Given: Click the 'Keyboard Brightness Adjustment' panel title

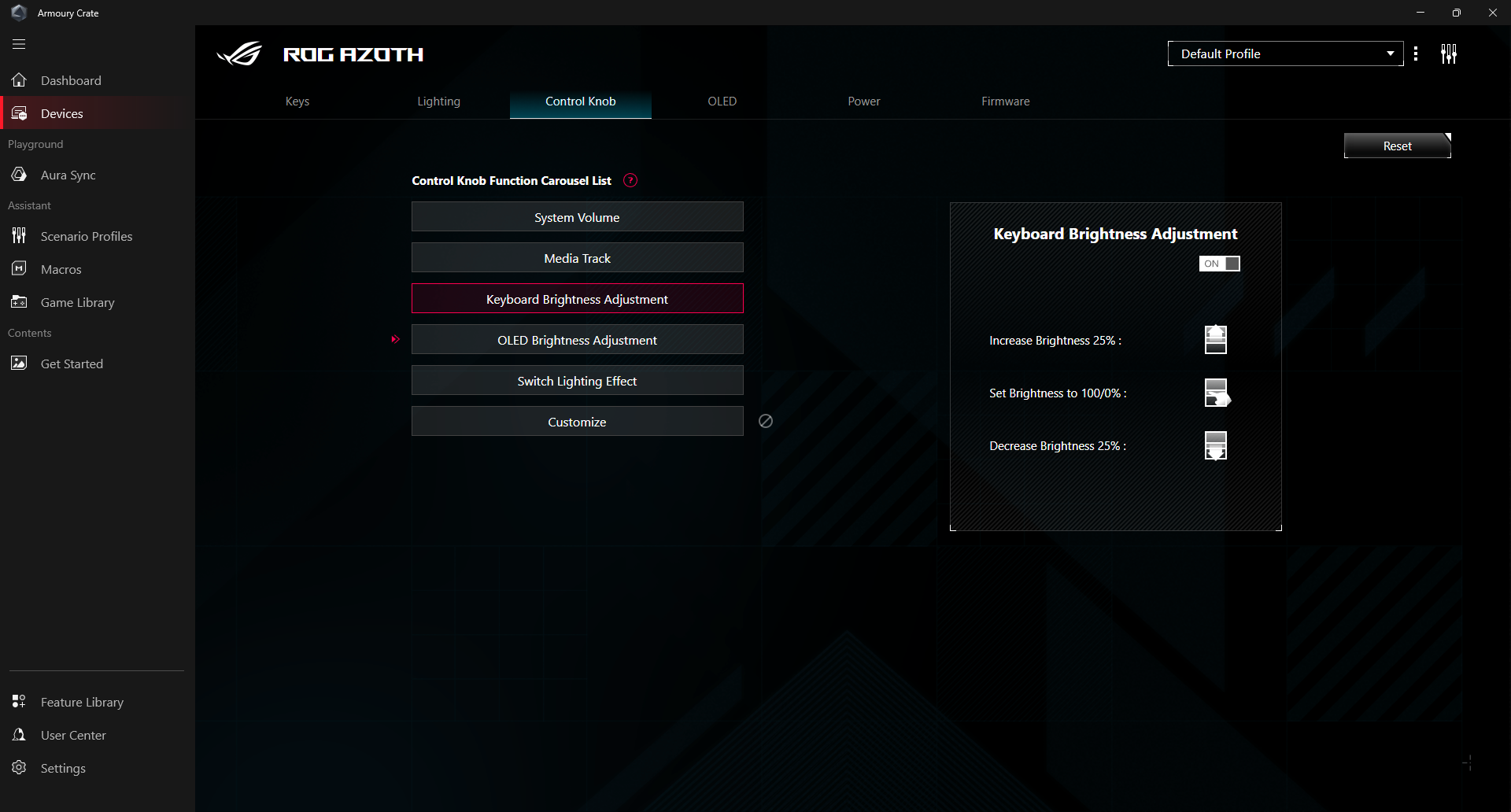Looking at the screenshot, I should click(1115, 234).
